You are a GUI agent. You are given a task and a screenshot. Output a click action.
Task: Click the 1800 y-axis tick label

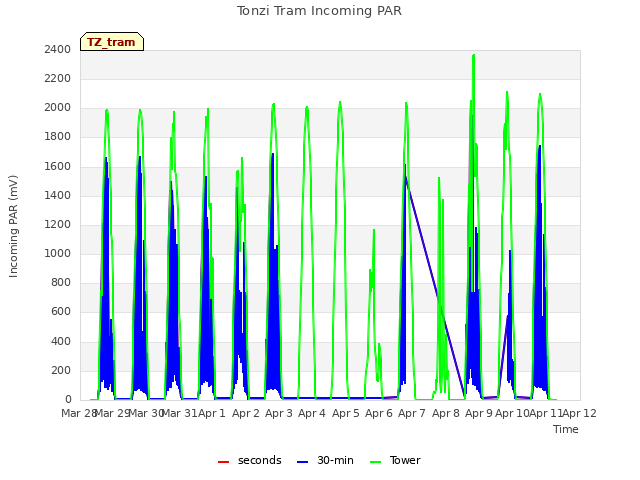58,137
